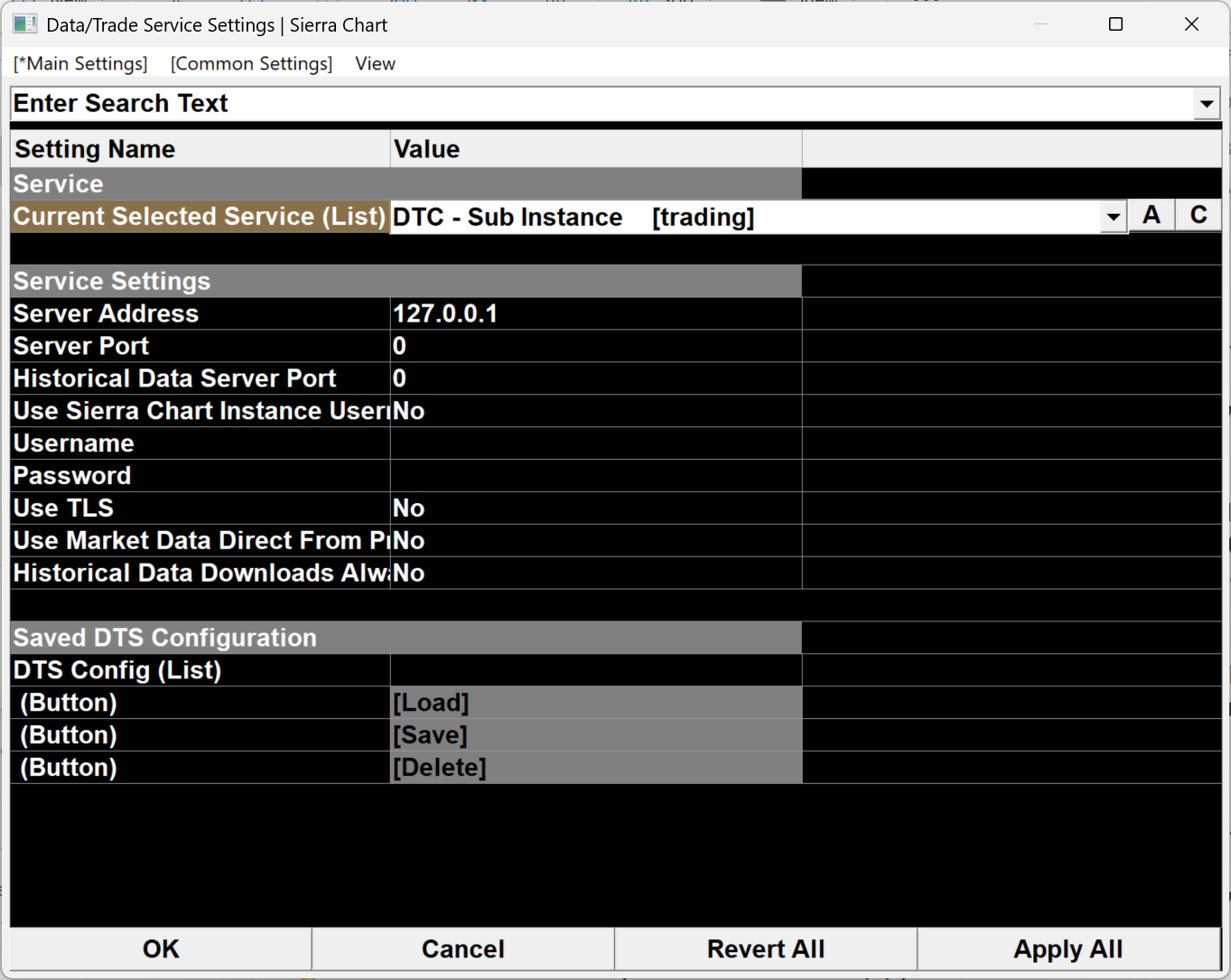This screenshot has height=980, width=1231.
Task: Click the Sierra Chart title bar icon
Action: 25,24
